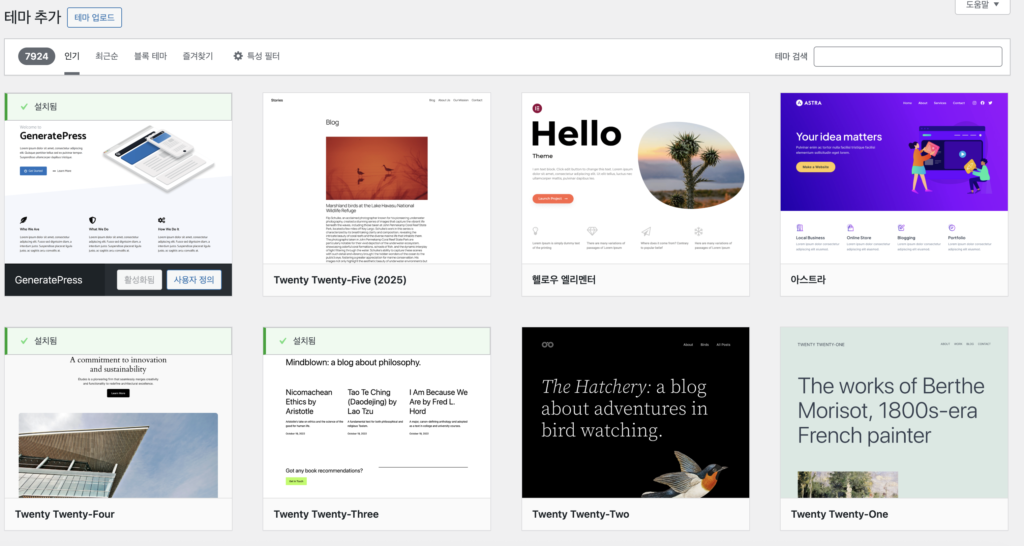Click the 테마 업로드 button
The height and width of the screenshot is (546, 1024).
94,18
